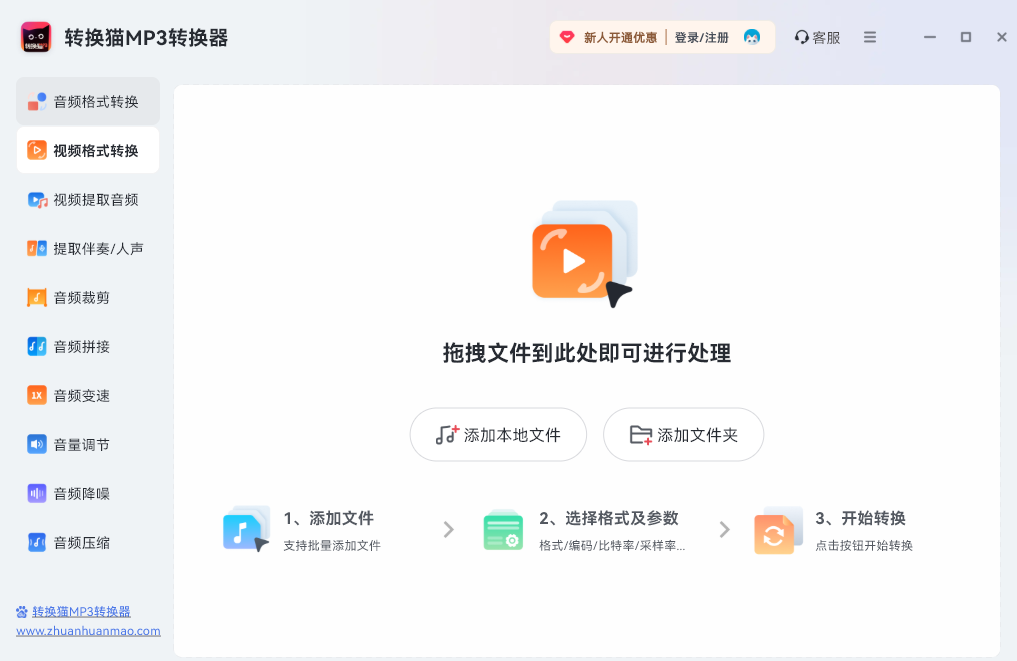The height and width of the screenshot is (661, 1017).
Task: Open the hamburger menu in the title bar
Action: tap(869, 37)
